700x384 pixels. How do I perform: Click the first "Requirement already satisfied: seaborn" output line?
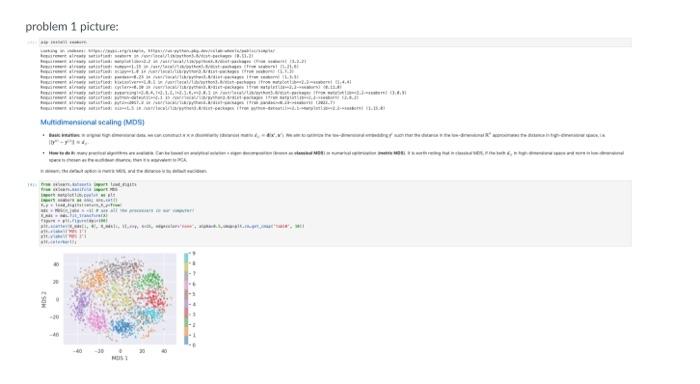[x=147, y=56]
